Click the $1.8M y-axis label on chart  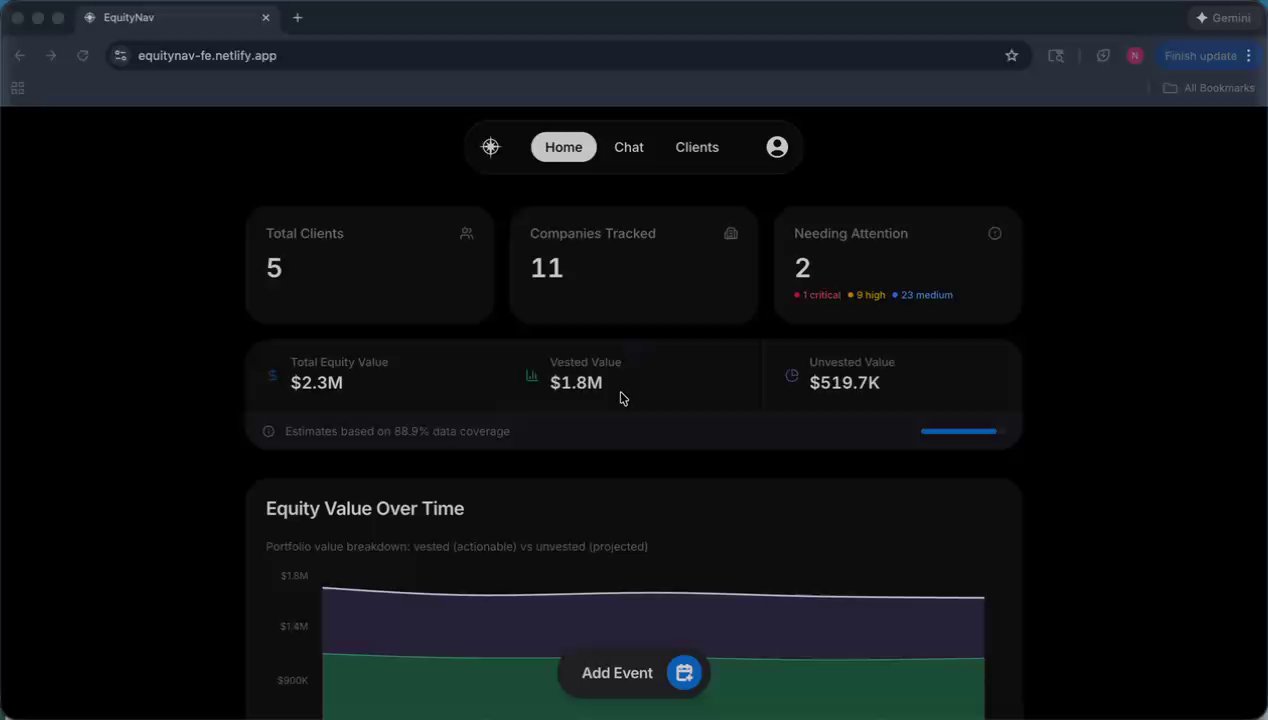(x=294, y=576)
